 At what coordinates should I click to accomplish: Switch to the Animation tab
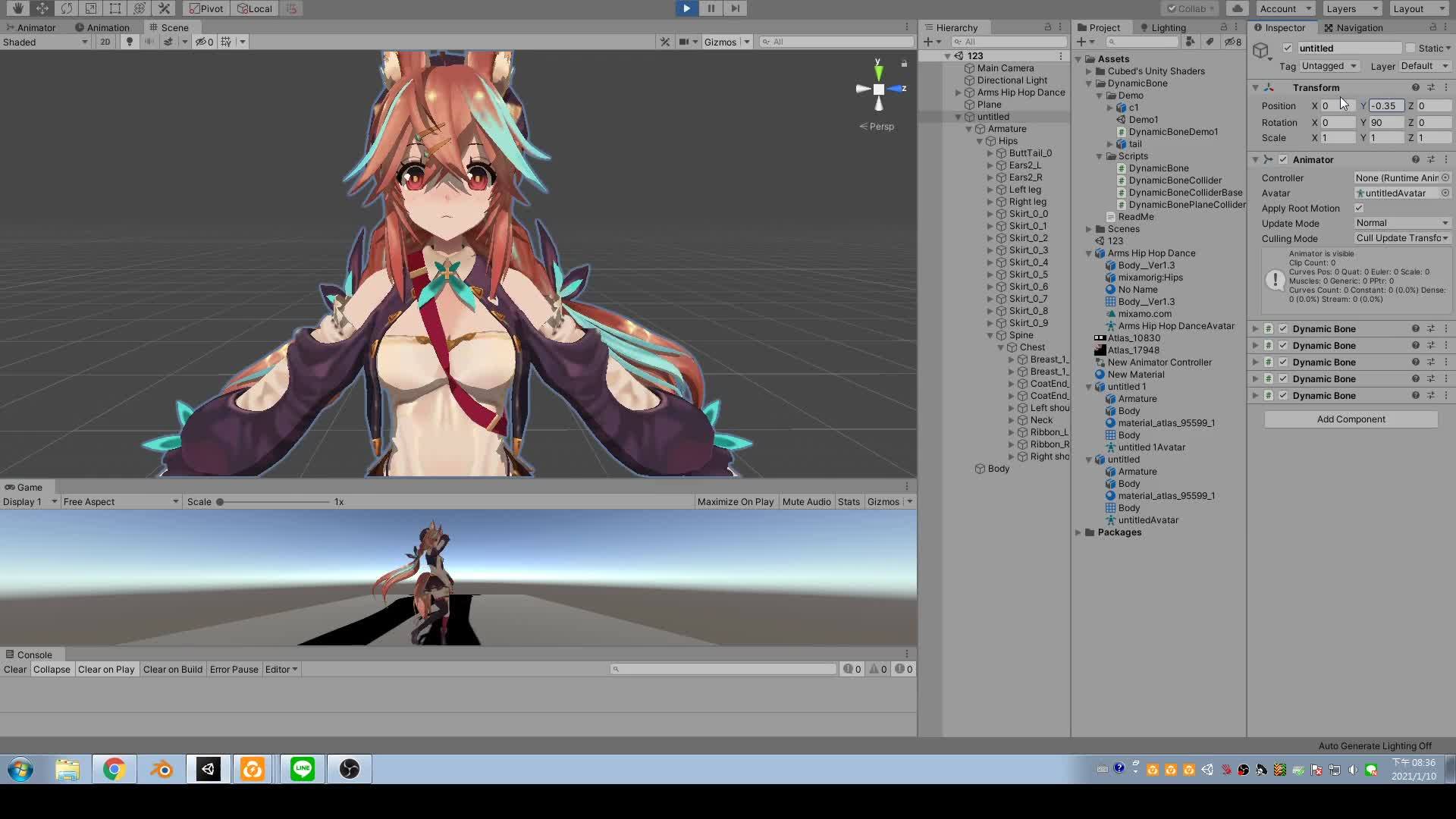tap(102, 27)
